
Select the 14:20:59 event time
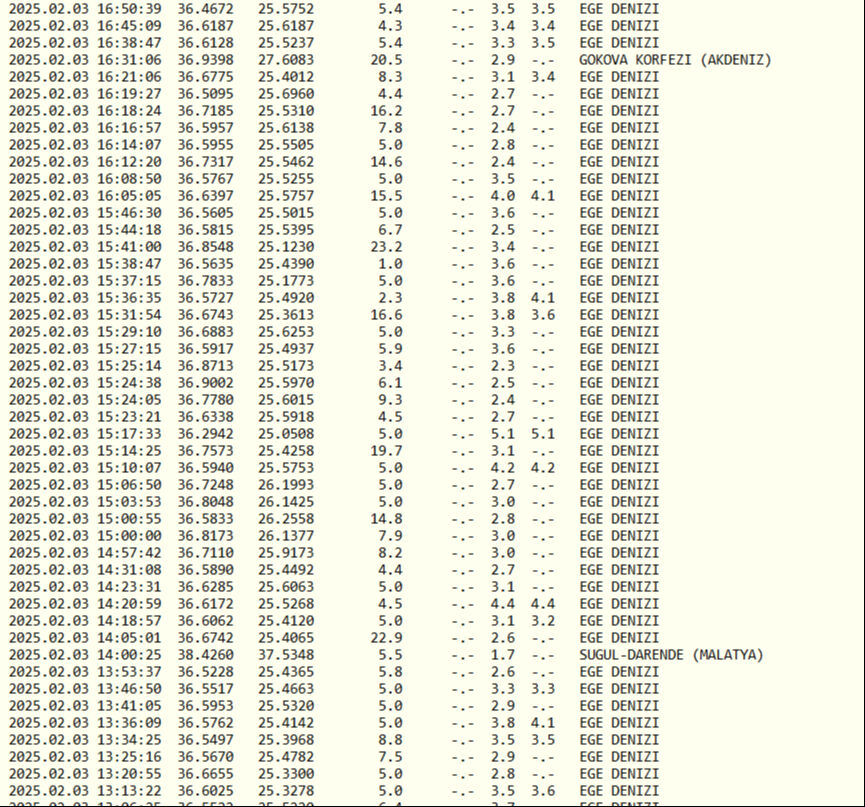coord(130,603)
